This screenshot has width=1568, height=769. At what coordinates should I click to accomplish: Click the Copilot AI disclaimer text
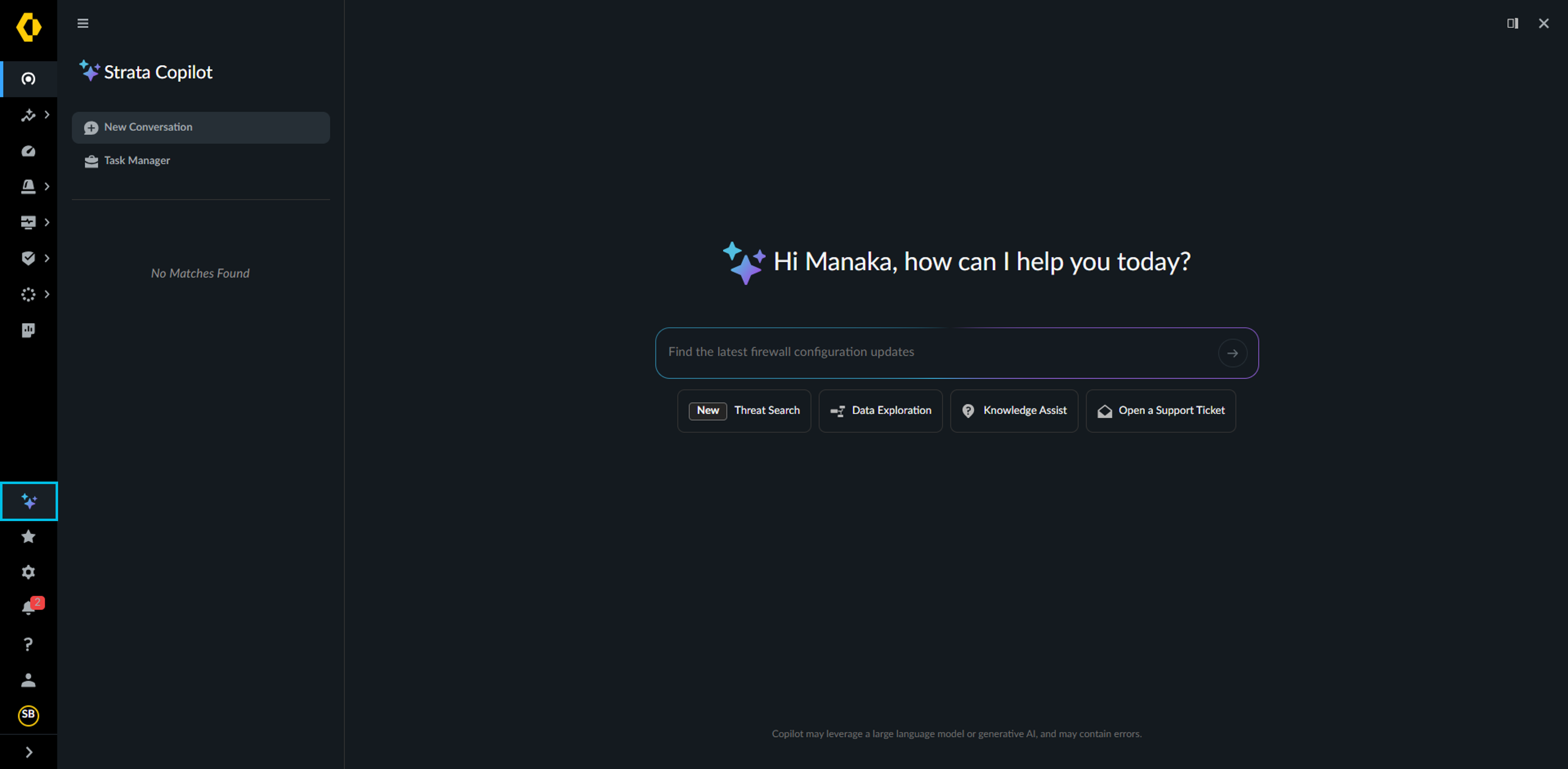point(957,734)
